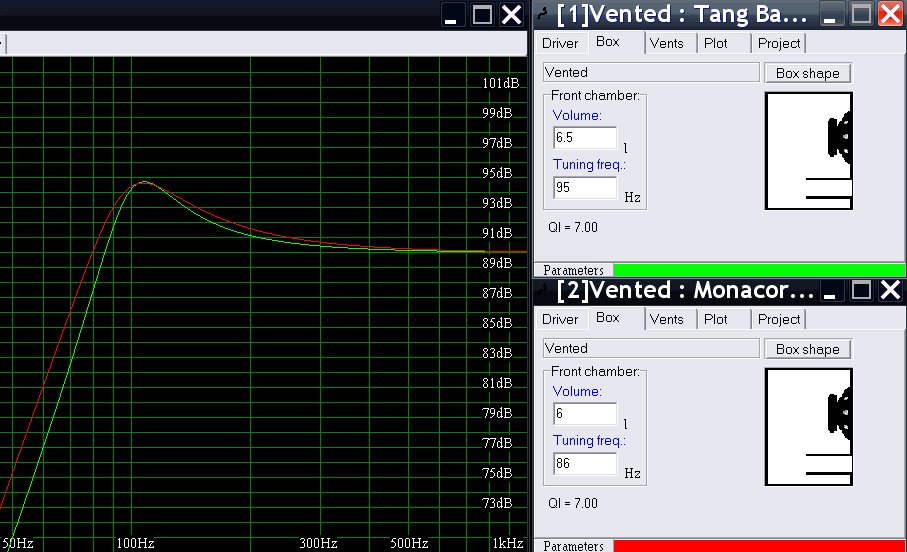Click Box shape button in Tang Band window
The height and width of the screenshot is (552, 907).
[x=808, y=73]
